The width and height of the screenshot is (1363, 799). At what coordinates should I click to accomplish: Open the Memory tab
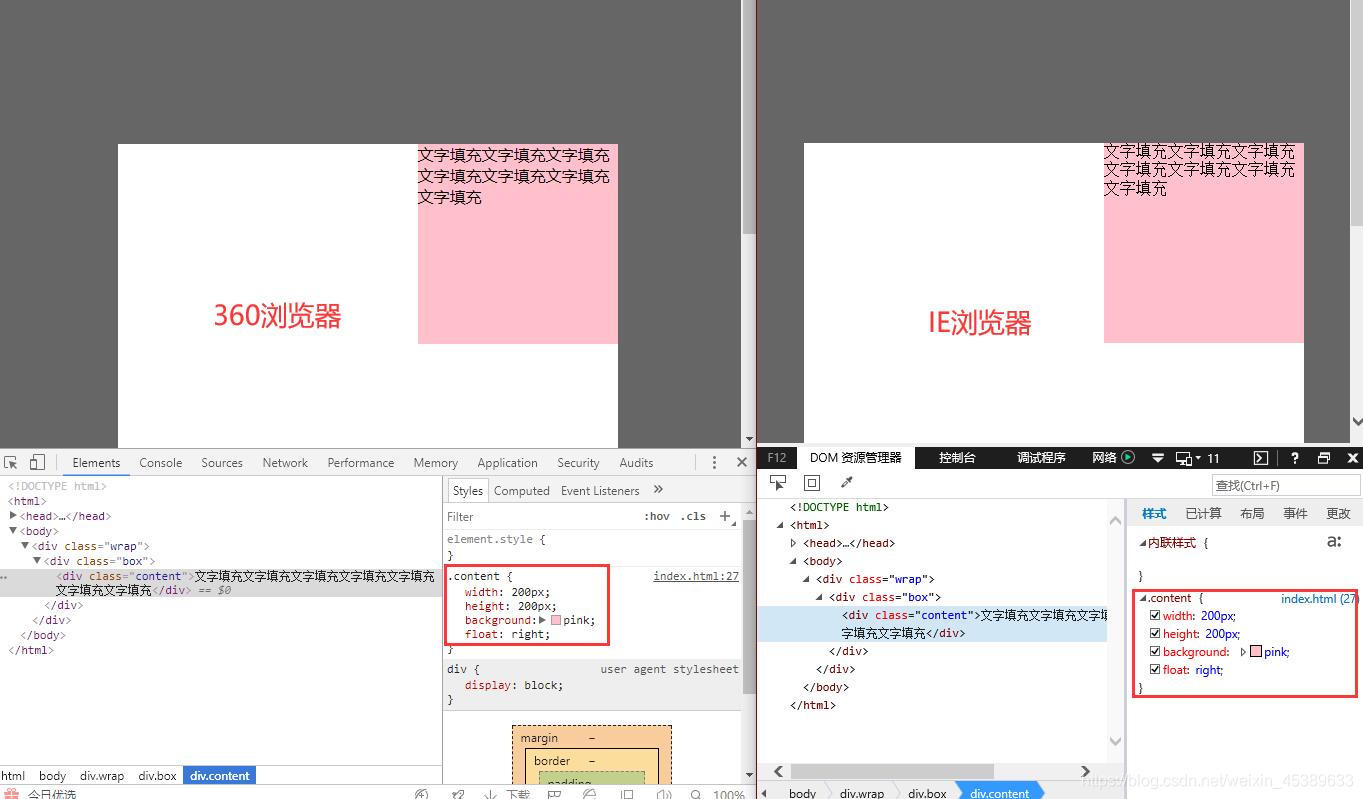[435, 463]
